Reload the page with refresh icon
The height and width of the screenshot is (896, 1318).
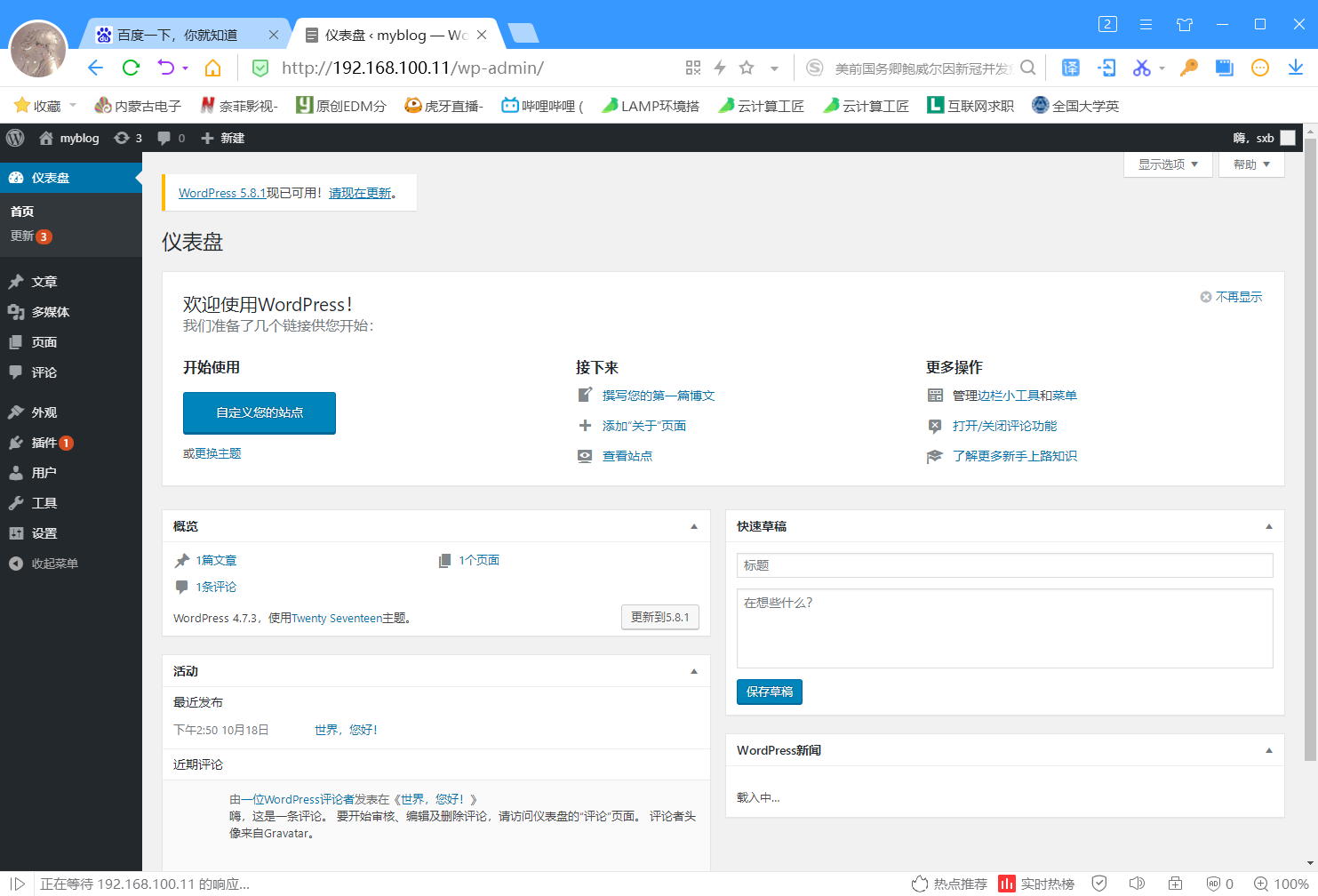131,68
